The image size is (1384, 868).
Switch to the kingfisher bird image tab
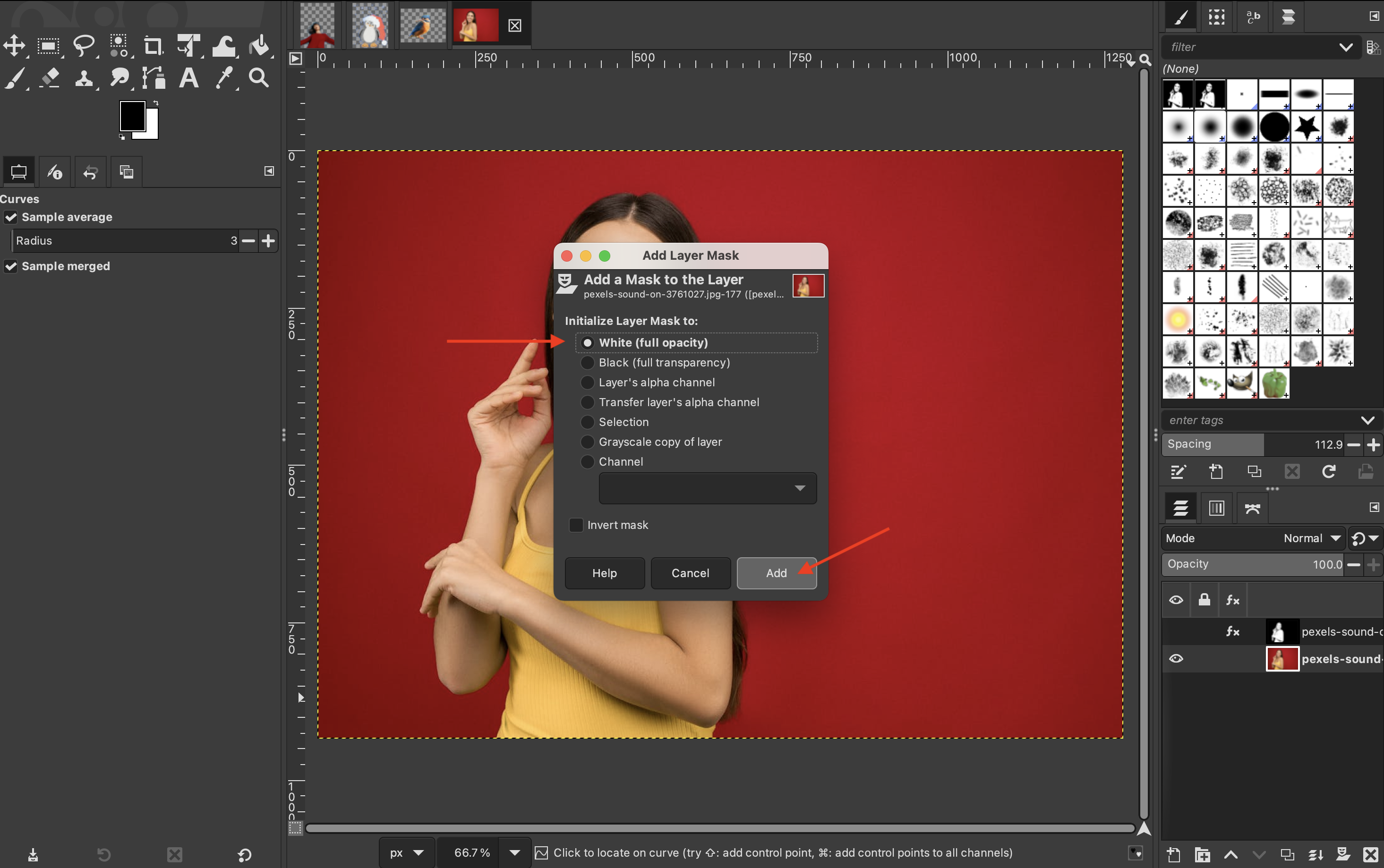(x=422, y=25)
